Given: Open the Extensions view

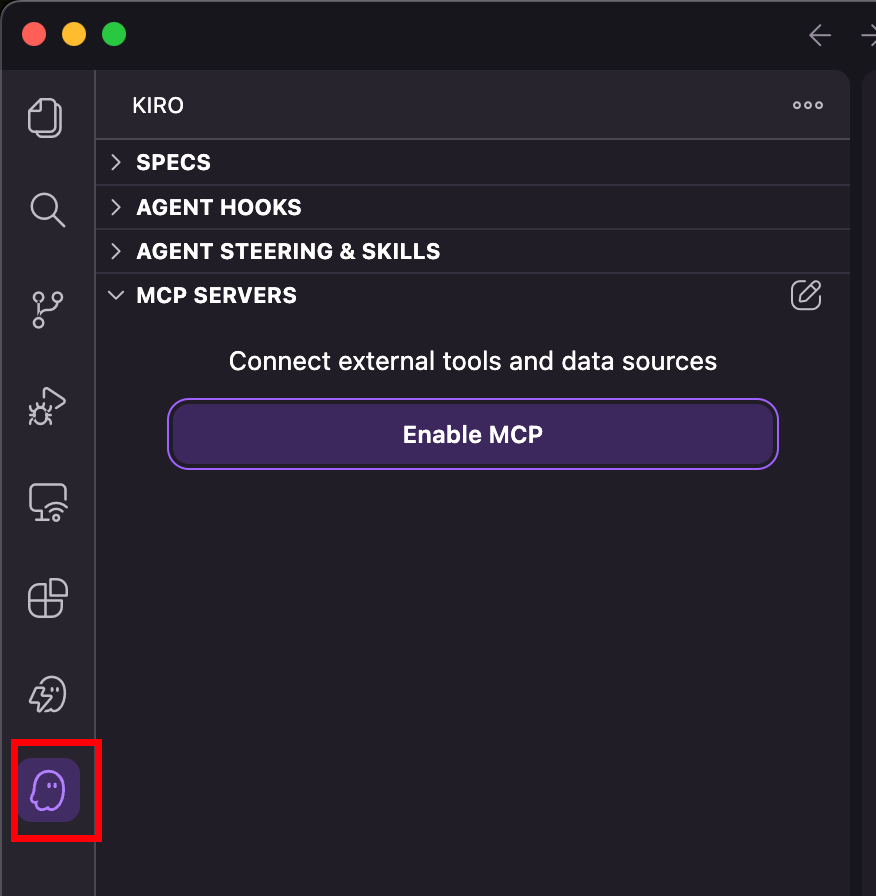Looking at the screenshot, I should pyautogui.click(x=47, y=599).
